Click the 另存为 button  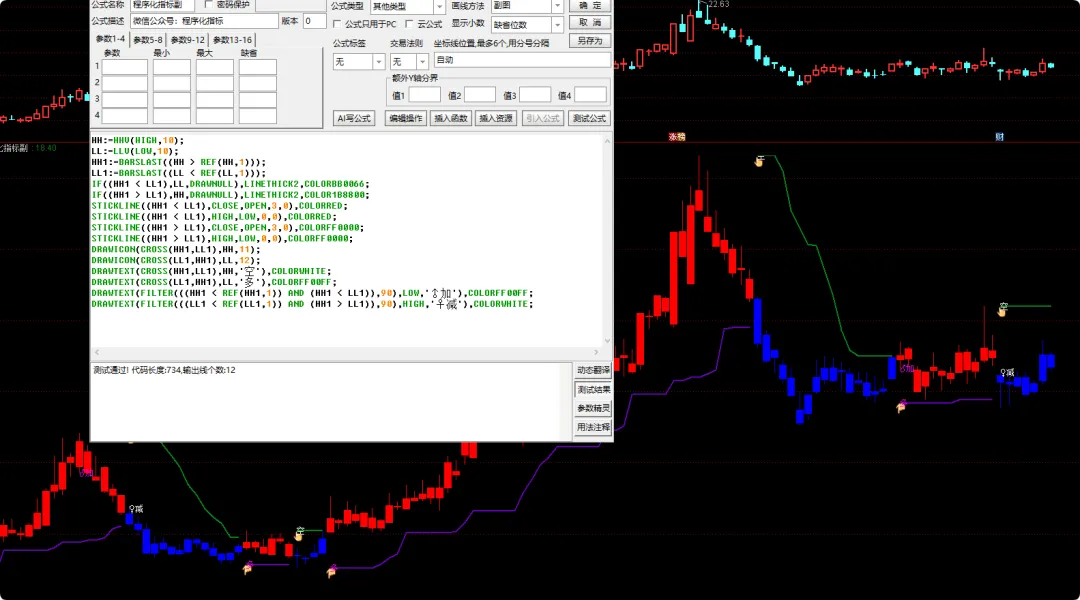click(x=590, y=41)
